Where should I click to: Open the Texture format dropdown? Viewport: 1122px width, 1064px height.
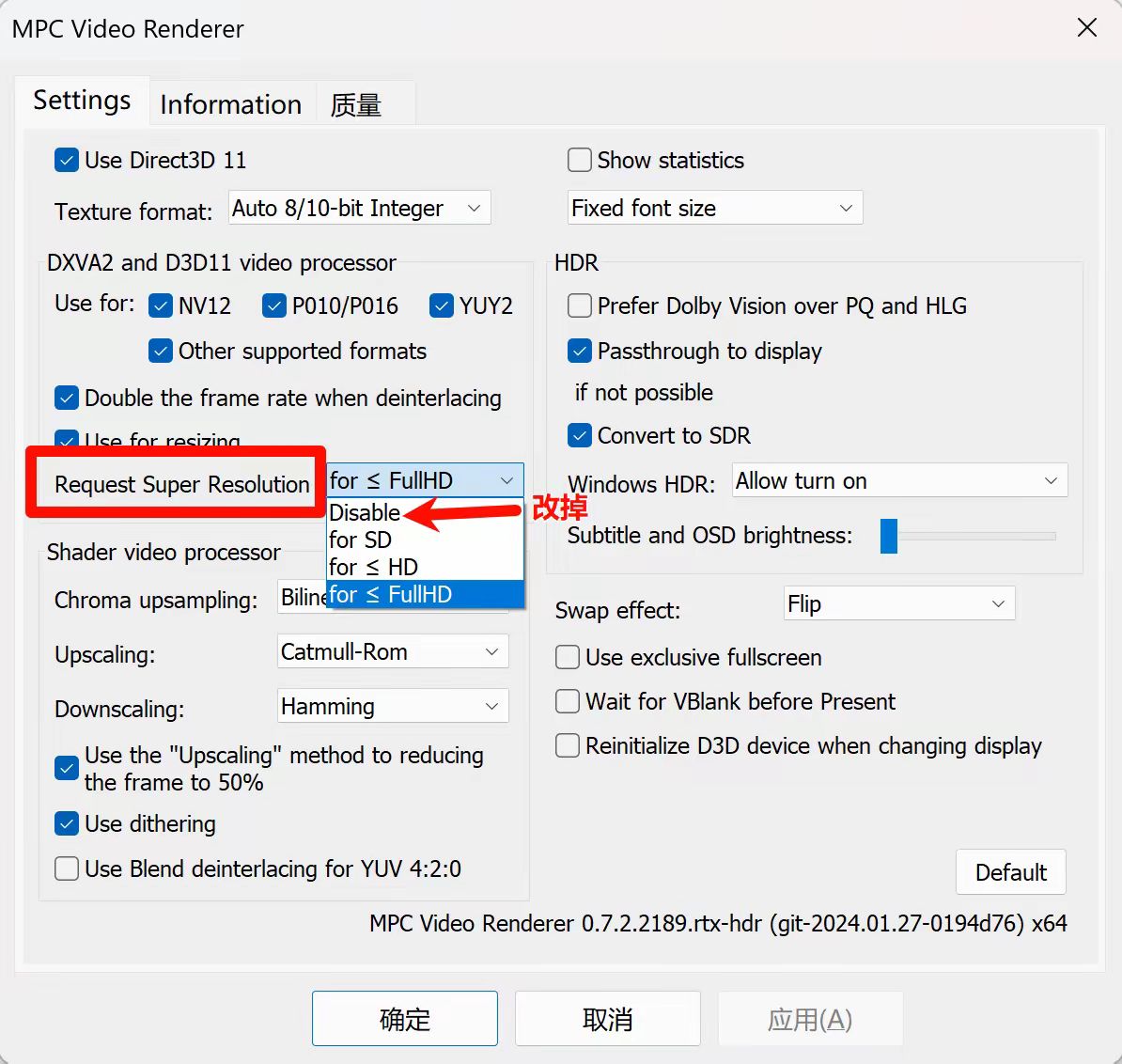point(358,208)
